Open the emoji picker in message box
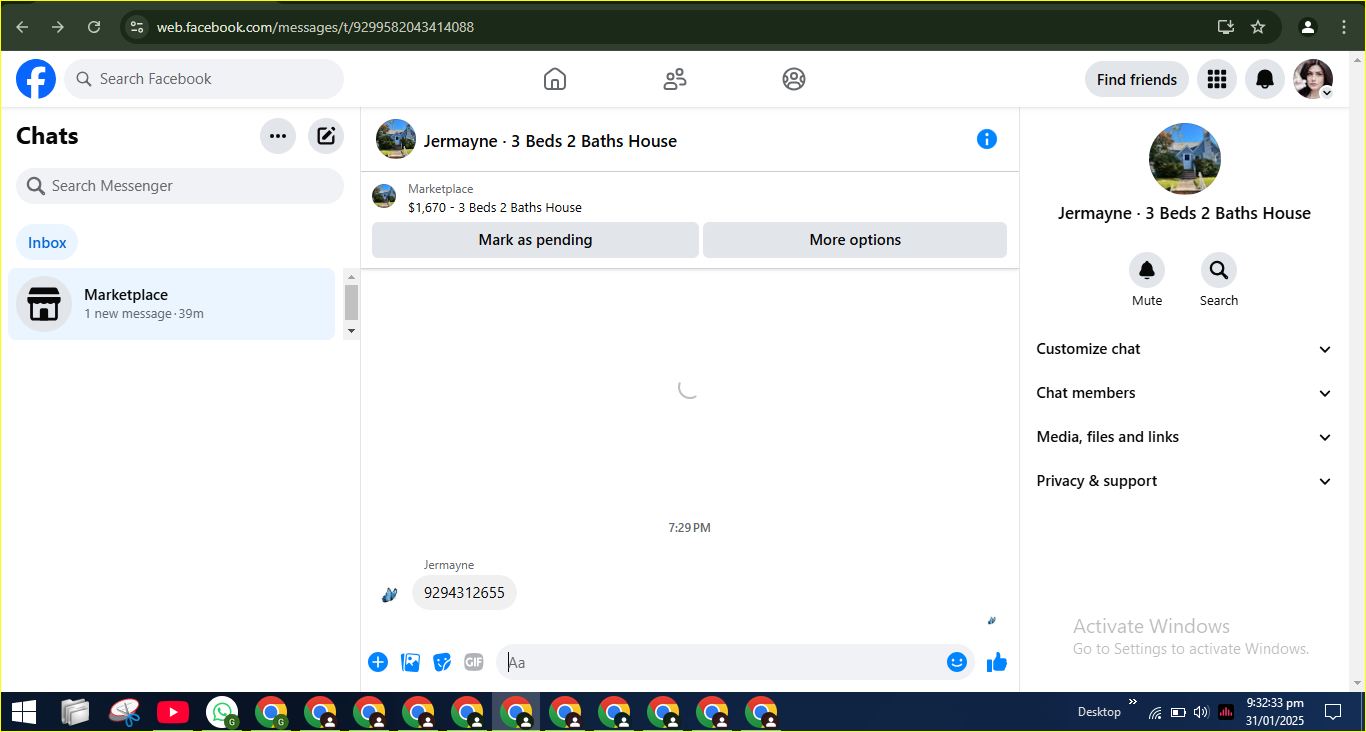 (x=957, y=662)
